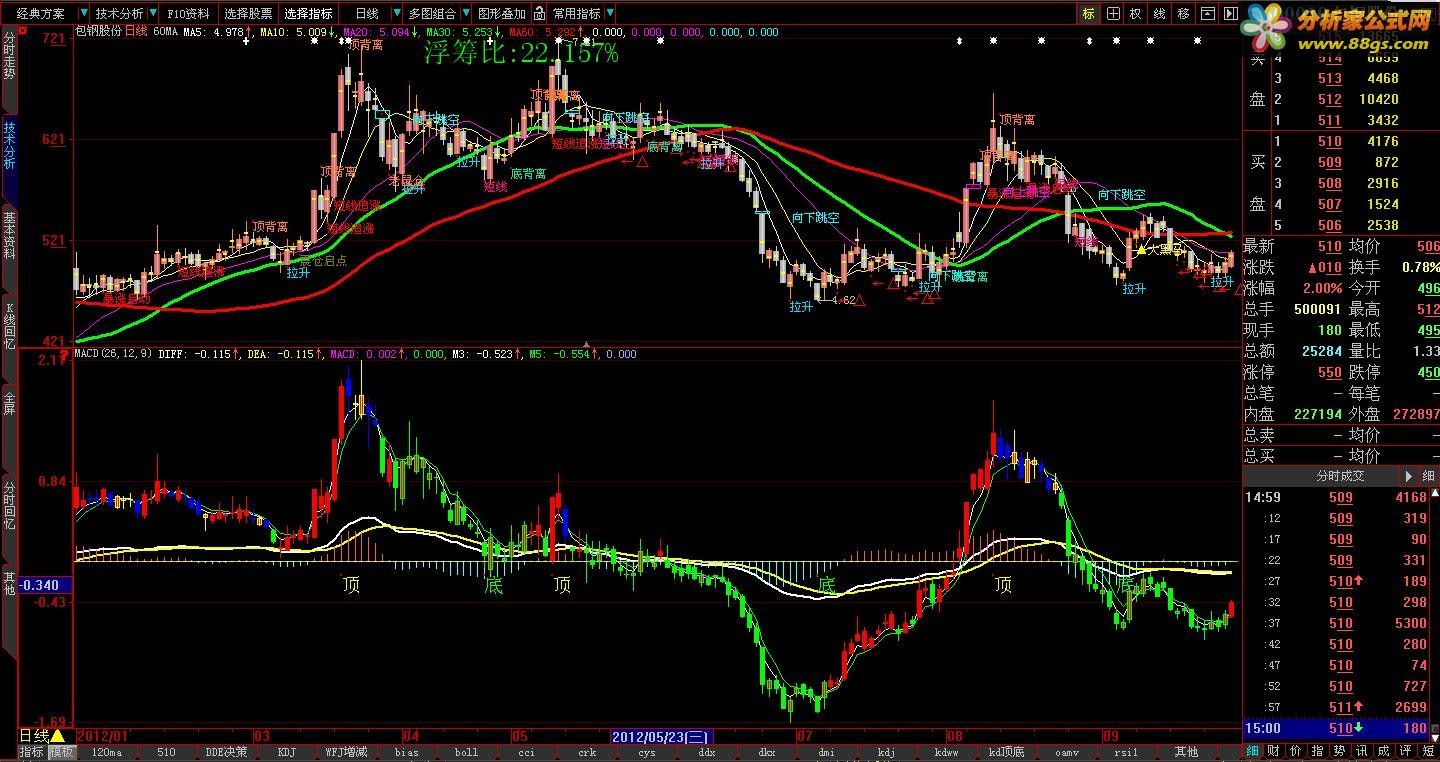Image resolution: width=1440 pixels, height=762 pixels.
Task: Click the lock icon beside 图形叠加
Action: (x=540, y=14)
